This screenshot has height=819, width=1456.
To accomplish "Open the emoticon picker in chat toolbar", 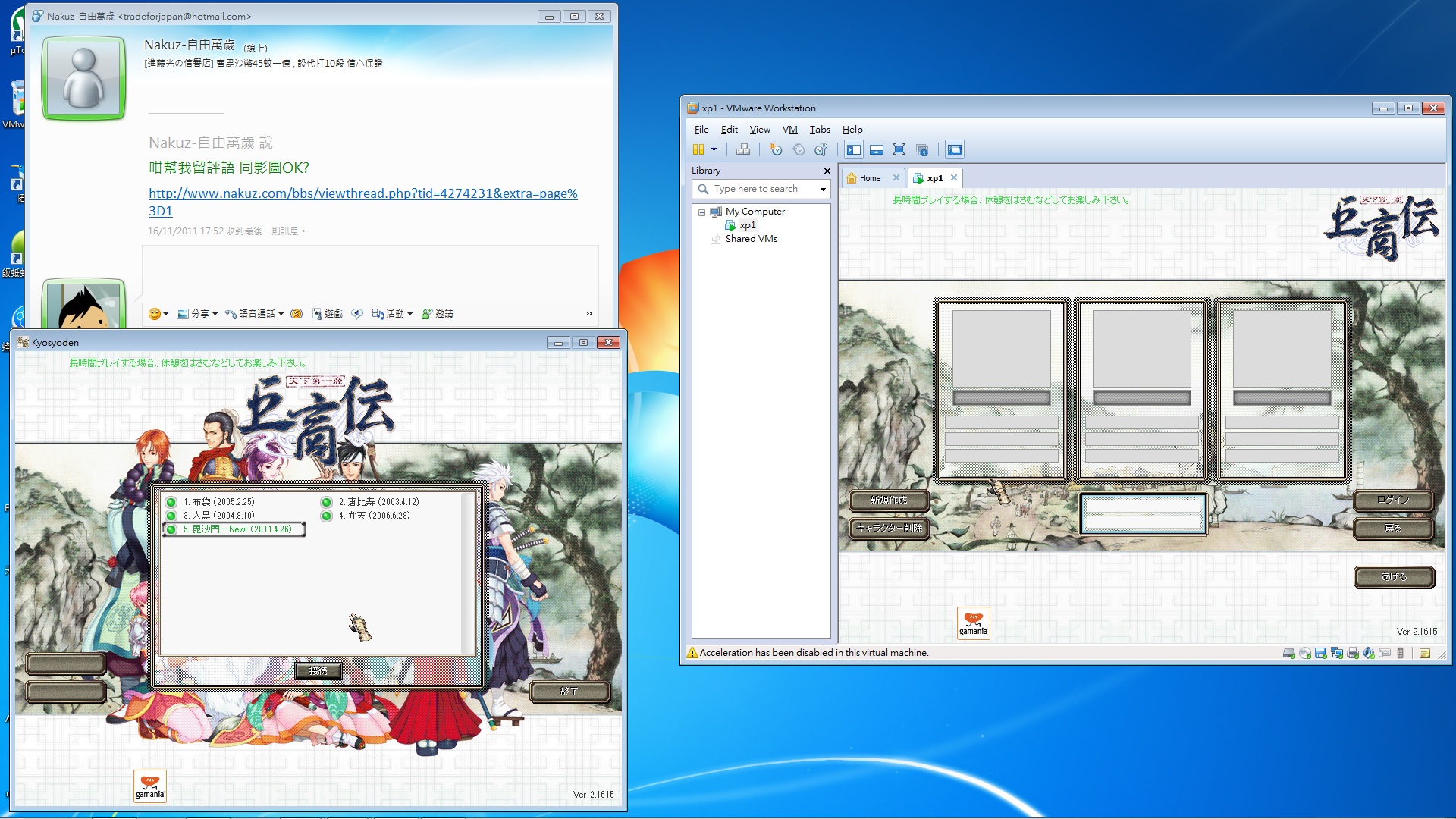I will click(158, 314).
